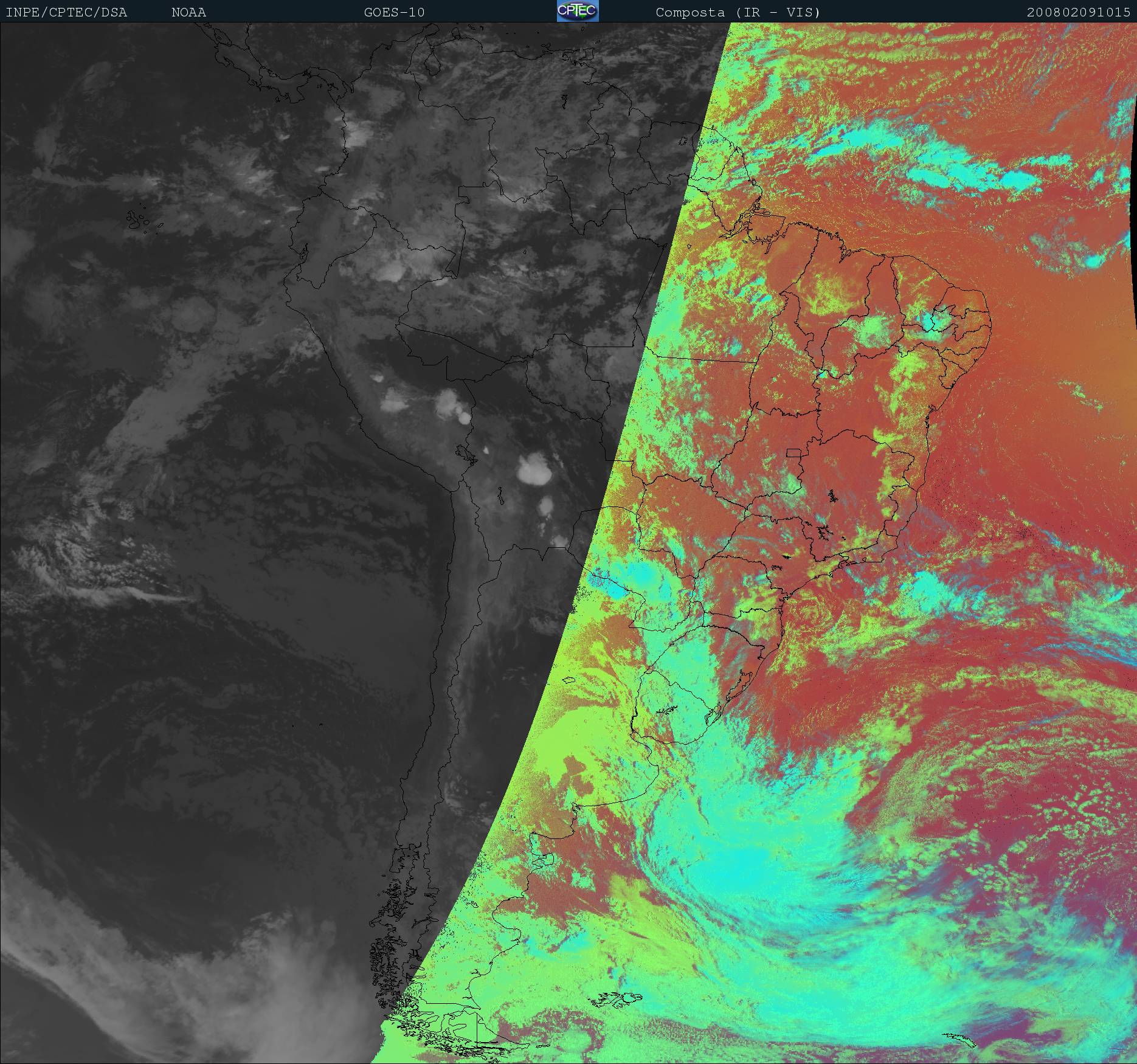Click the INPE/CPTEC/DSA header label
The width and height of the screenshot is (1137, 1064).
[66, 12]
